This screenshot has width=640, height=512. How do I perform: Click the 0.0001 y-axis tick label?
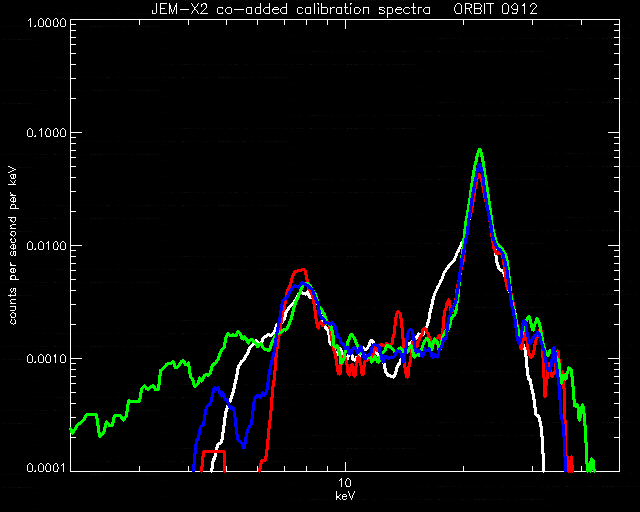coord(46,467)
